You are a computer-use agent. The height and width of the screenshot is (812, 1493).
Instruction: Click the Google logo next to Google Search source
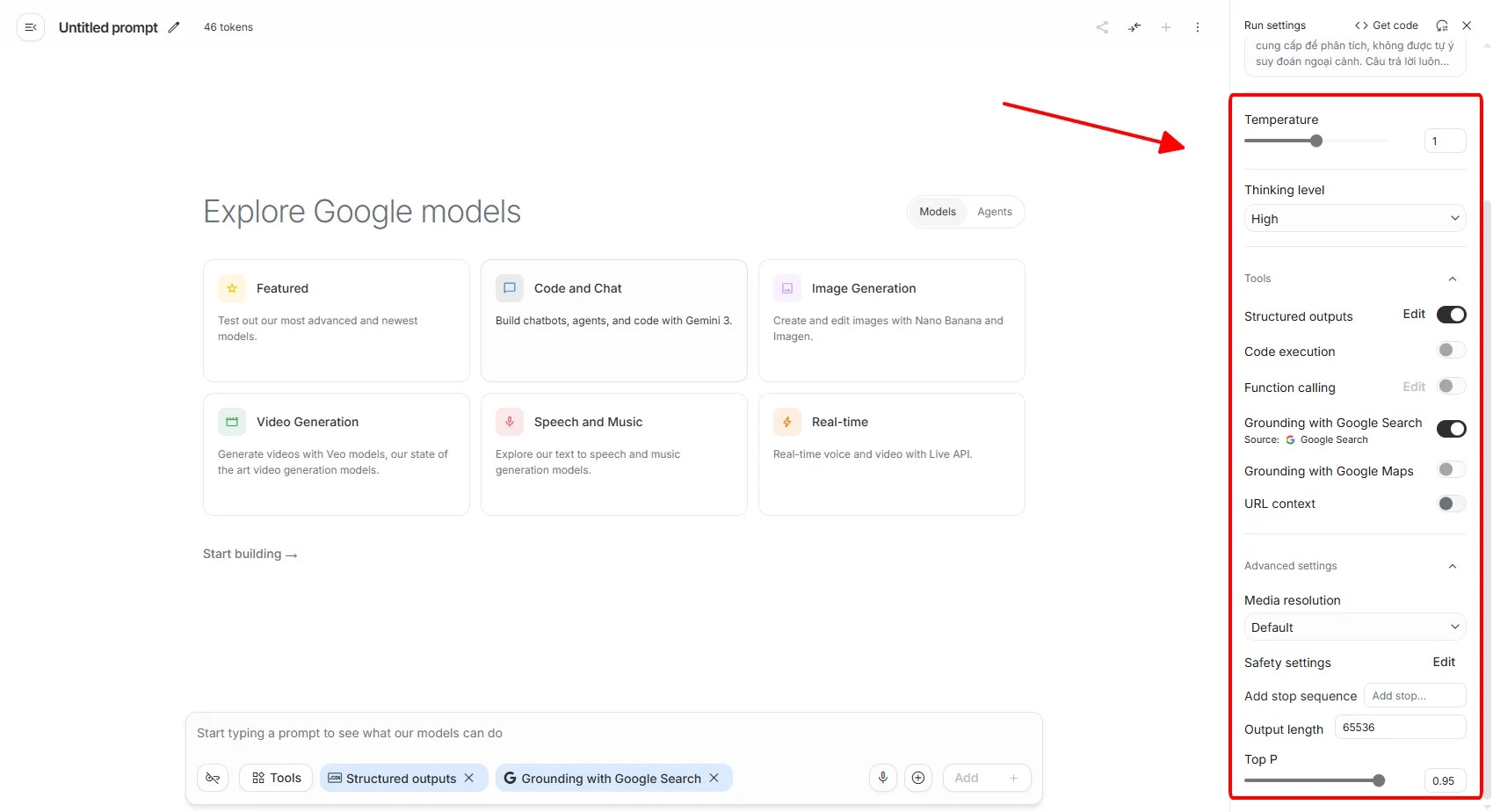coord(1290,440)
